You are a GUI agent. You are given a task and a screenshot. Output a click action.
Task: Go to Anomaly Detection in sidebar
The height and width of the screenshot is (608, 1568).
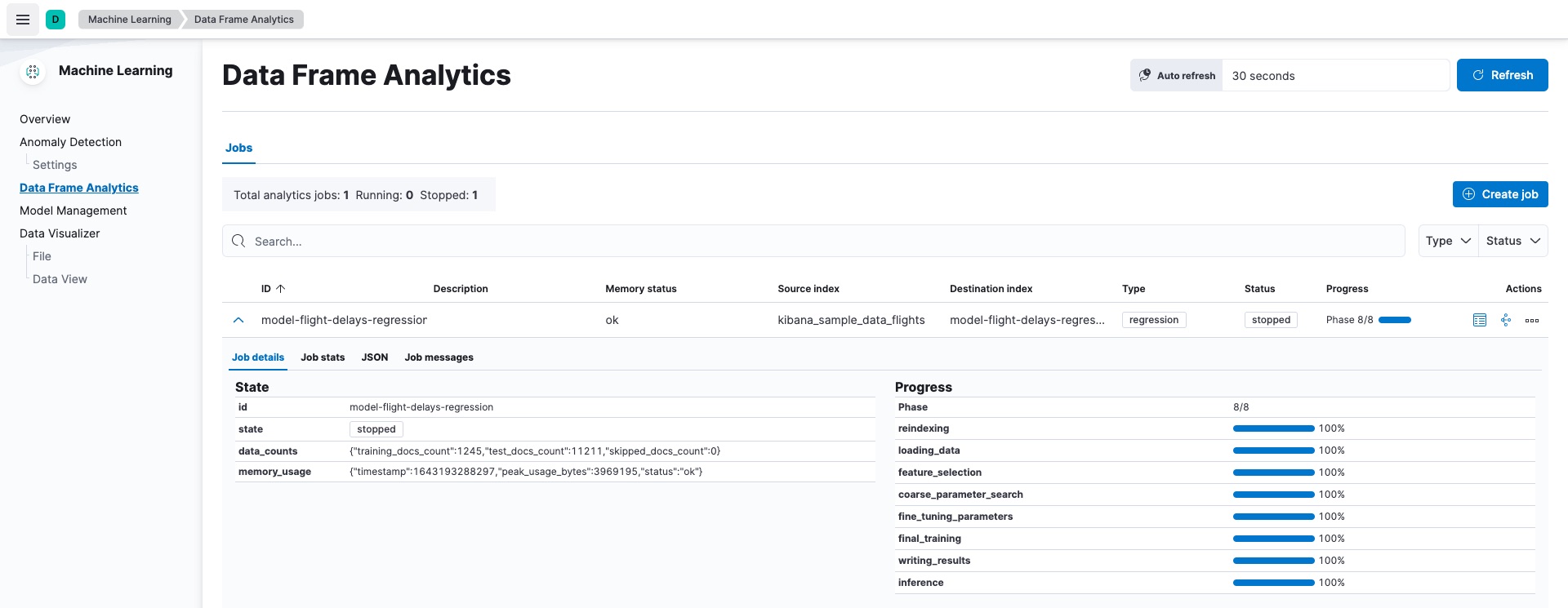point(70,142)
